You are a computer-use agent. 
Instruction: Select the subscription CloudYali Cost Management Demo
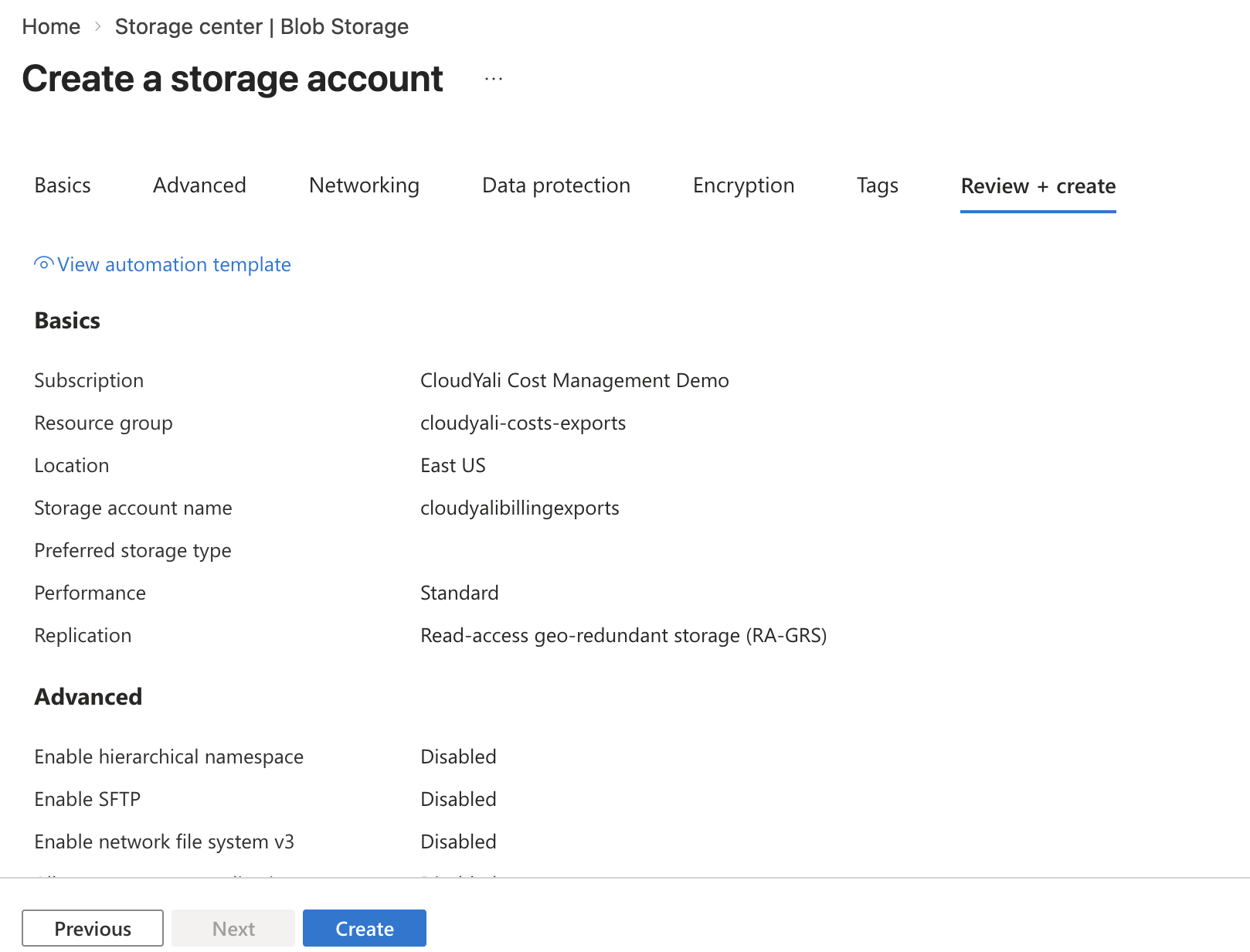[x=574, y=379]
